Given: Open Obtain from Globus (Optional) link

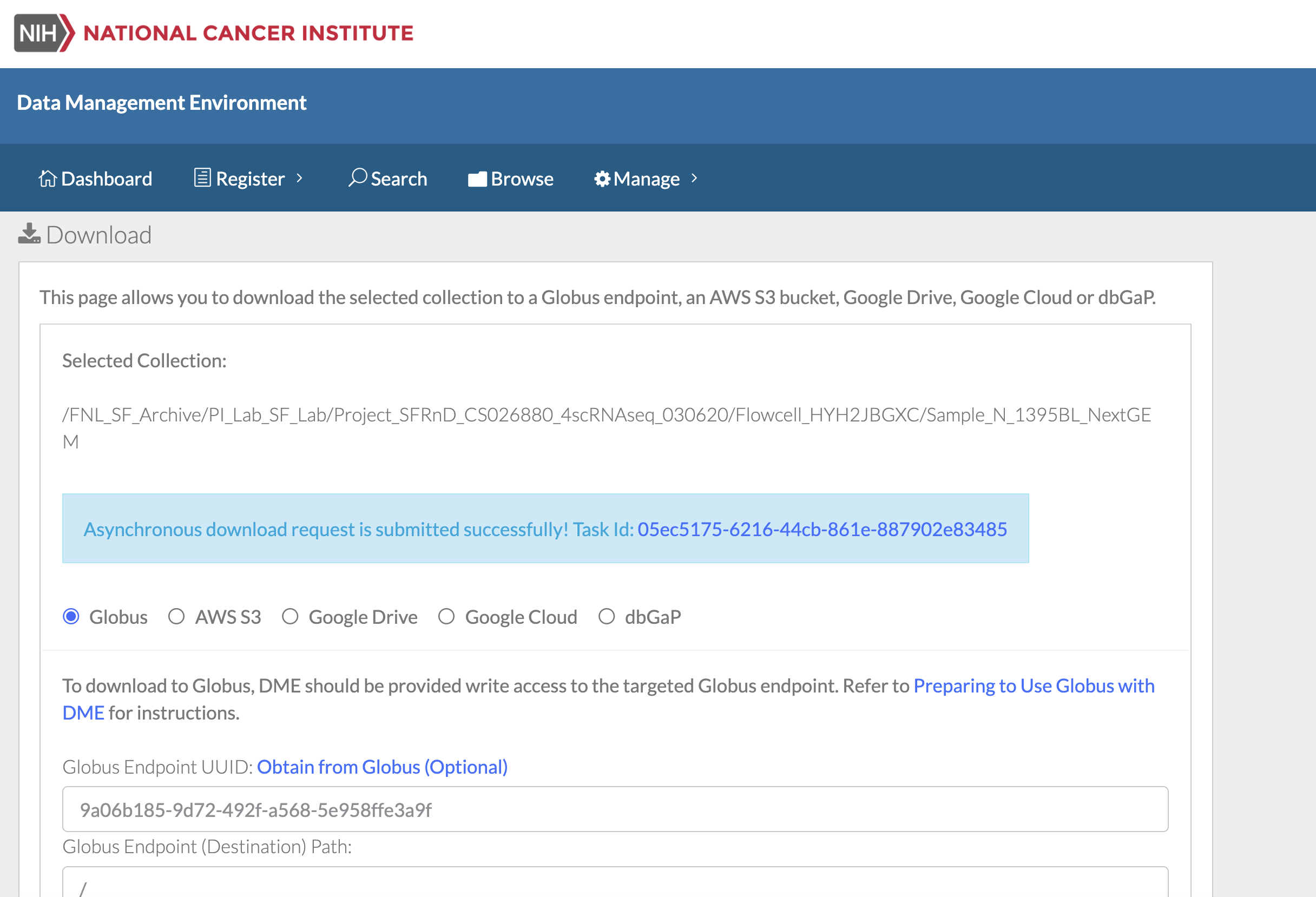Looking at the screenshot, I should [382, 767].
